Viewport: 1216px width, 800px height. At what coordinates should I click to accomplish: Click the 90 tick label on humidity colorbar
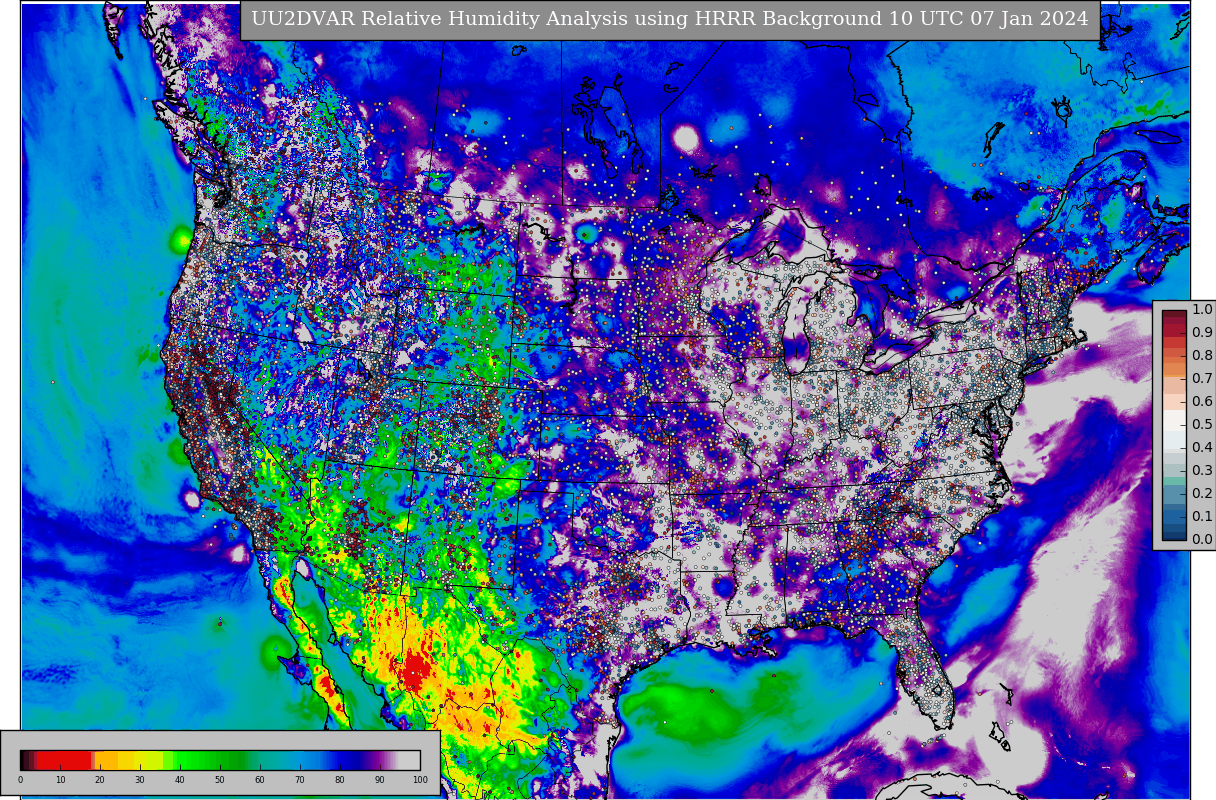tap(380, 780)
